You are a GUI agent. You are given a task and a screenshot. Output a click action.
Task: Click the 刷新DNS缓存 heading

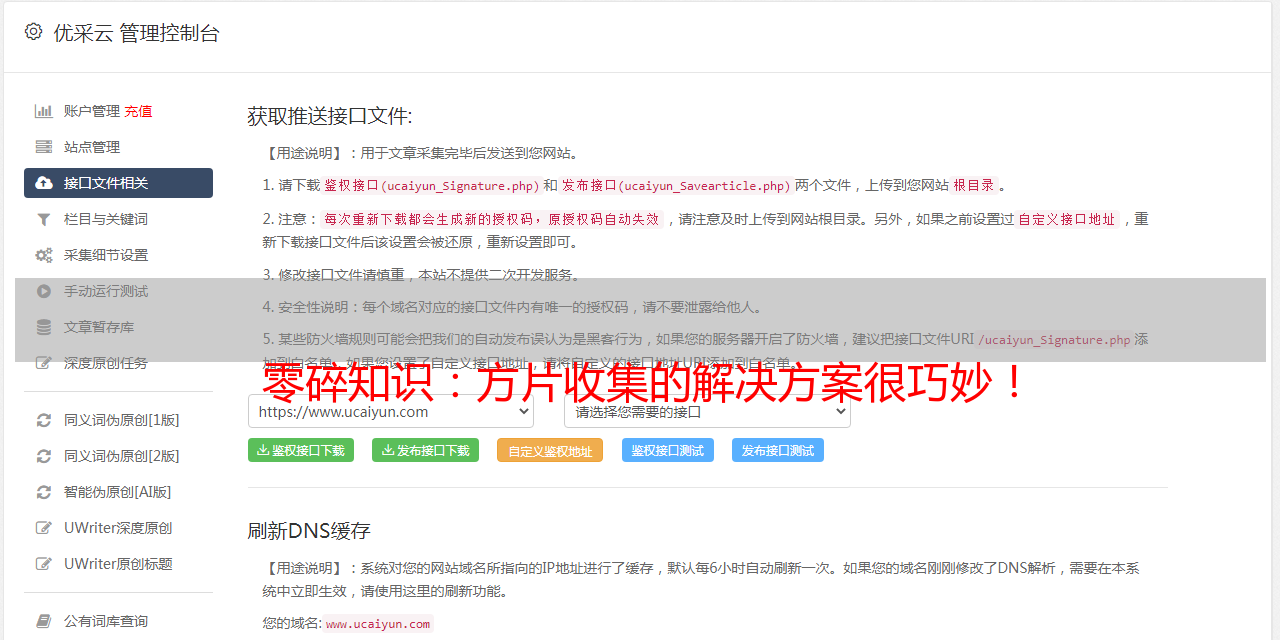point(309,531)
